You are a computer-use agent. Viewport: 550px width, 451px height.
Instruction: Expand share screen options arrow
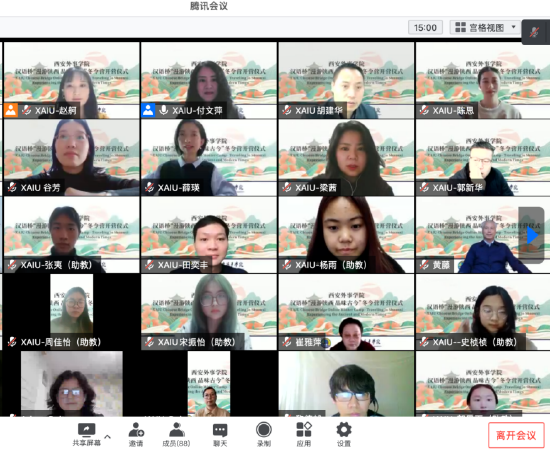tap(108, 437)
